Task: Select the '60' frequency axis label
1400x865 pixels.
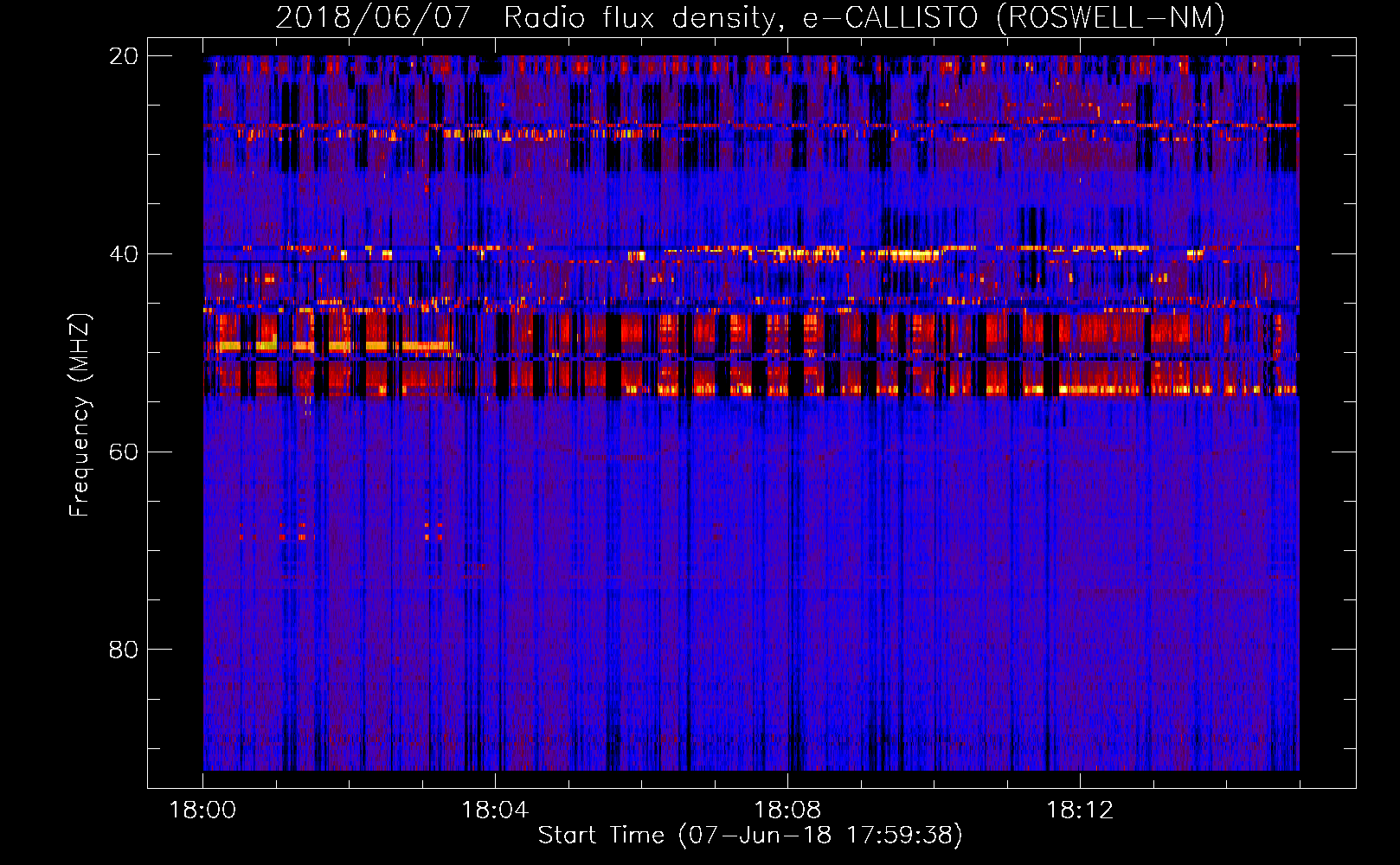Action: (123, 452)
